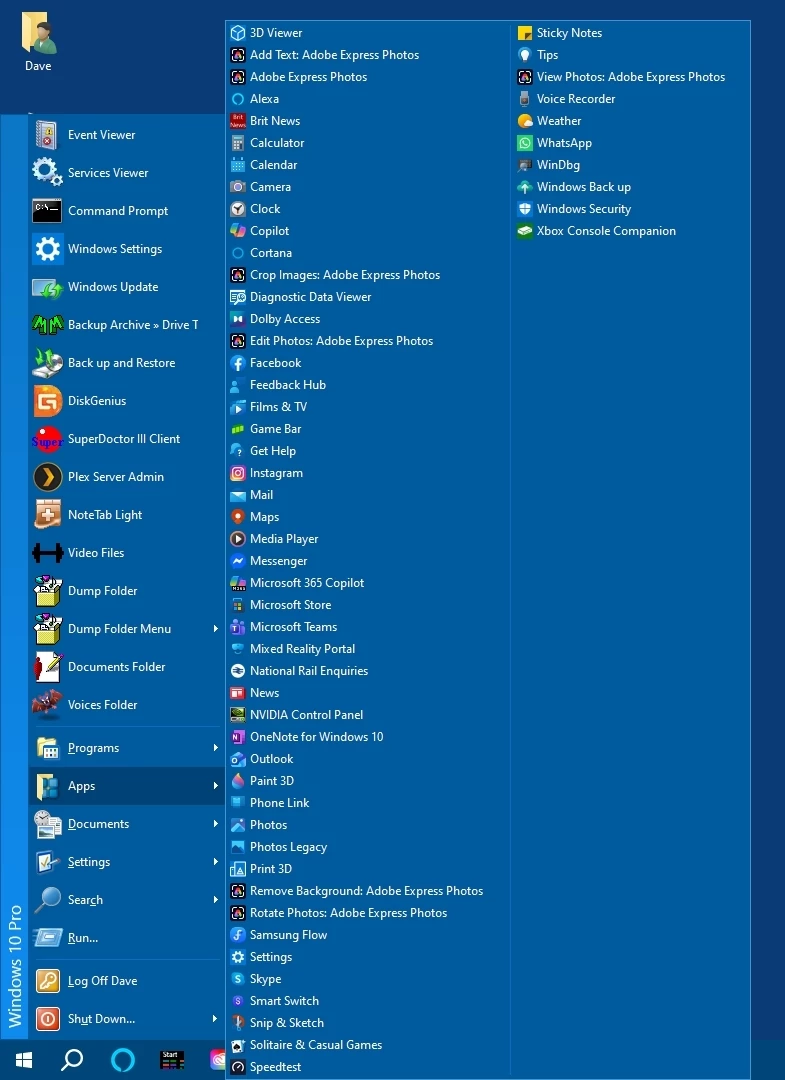The height and width of the screenshot is (1080, 785).
Task: Open Dolby Access via its icon
Action: pos(238,319)
